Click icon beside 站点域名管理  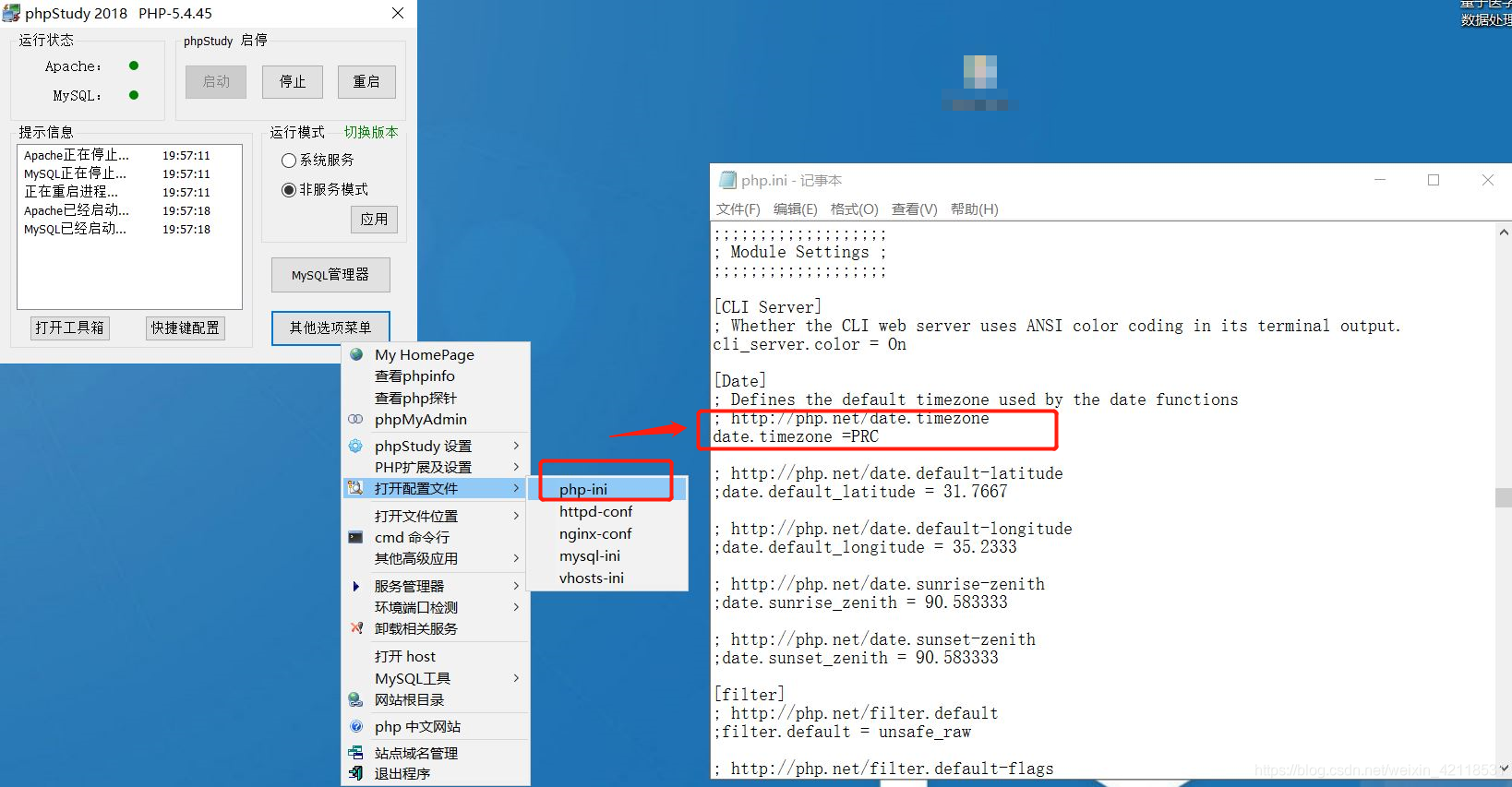(x=356, y=753)
